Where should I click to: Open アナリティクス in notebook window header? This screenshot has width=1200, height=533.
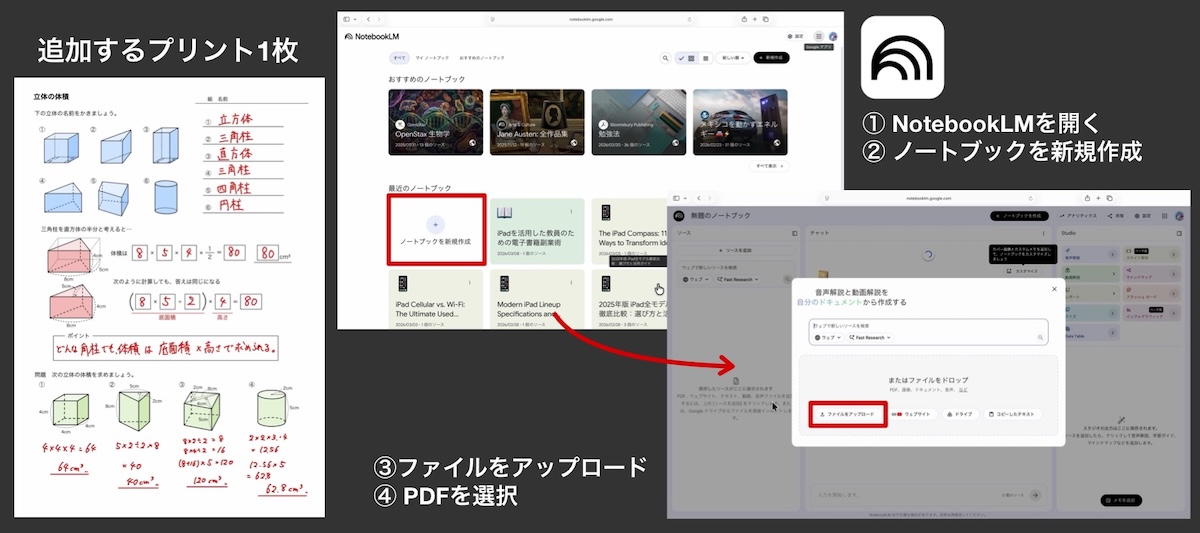click(1078, 216)
